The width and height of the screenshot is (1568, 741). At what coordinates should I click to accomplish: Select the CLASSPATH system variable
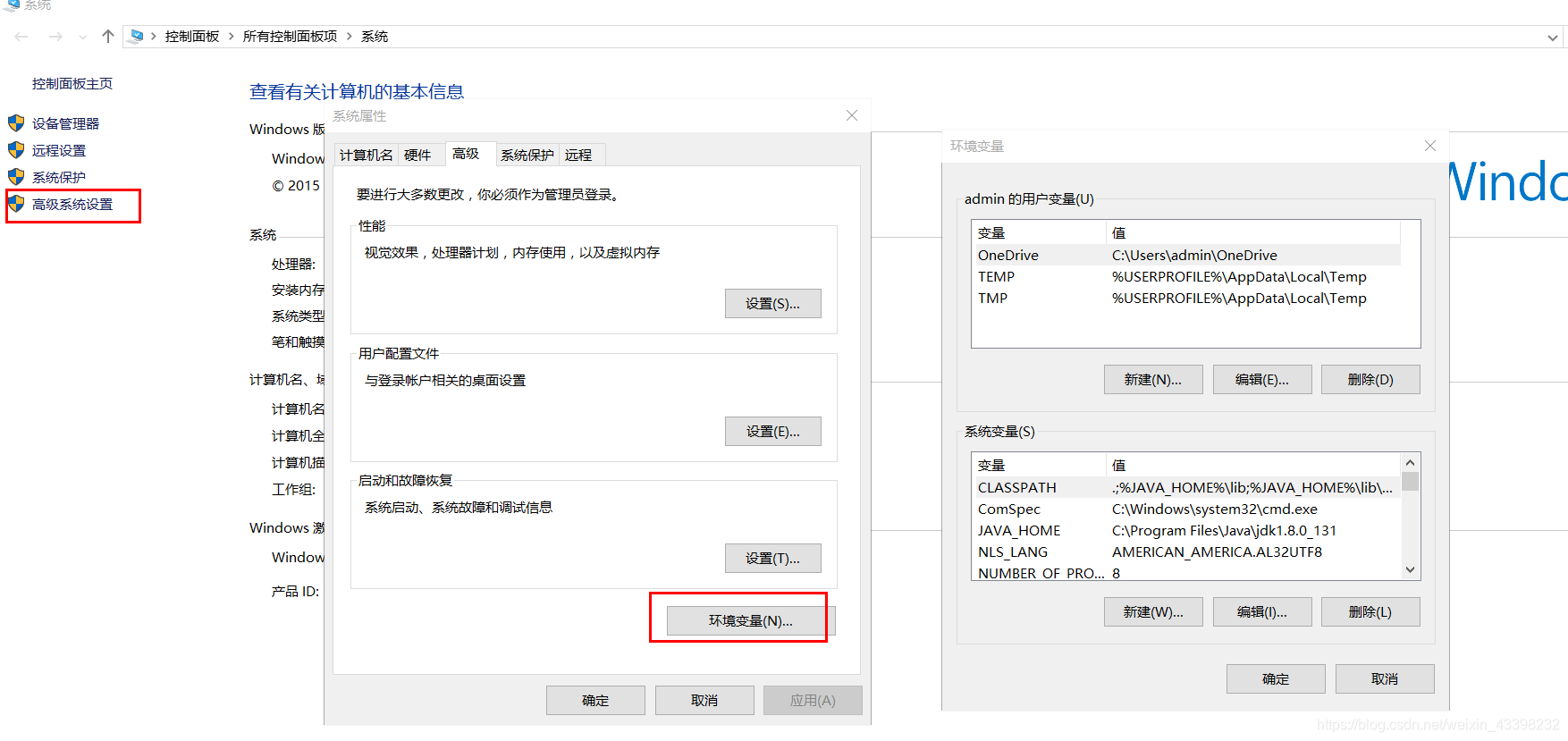[1186, 488]
